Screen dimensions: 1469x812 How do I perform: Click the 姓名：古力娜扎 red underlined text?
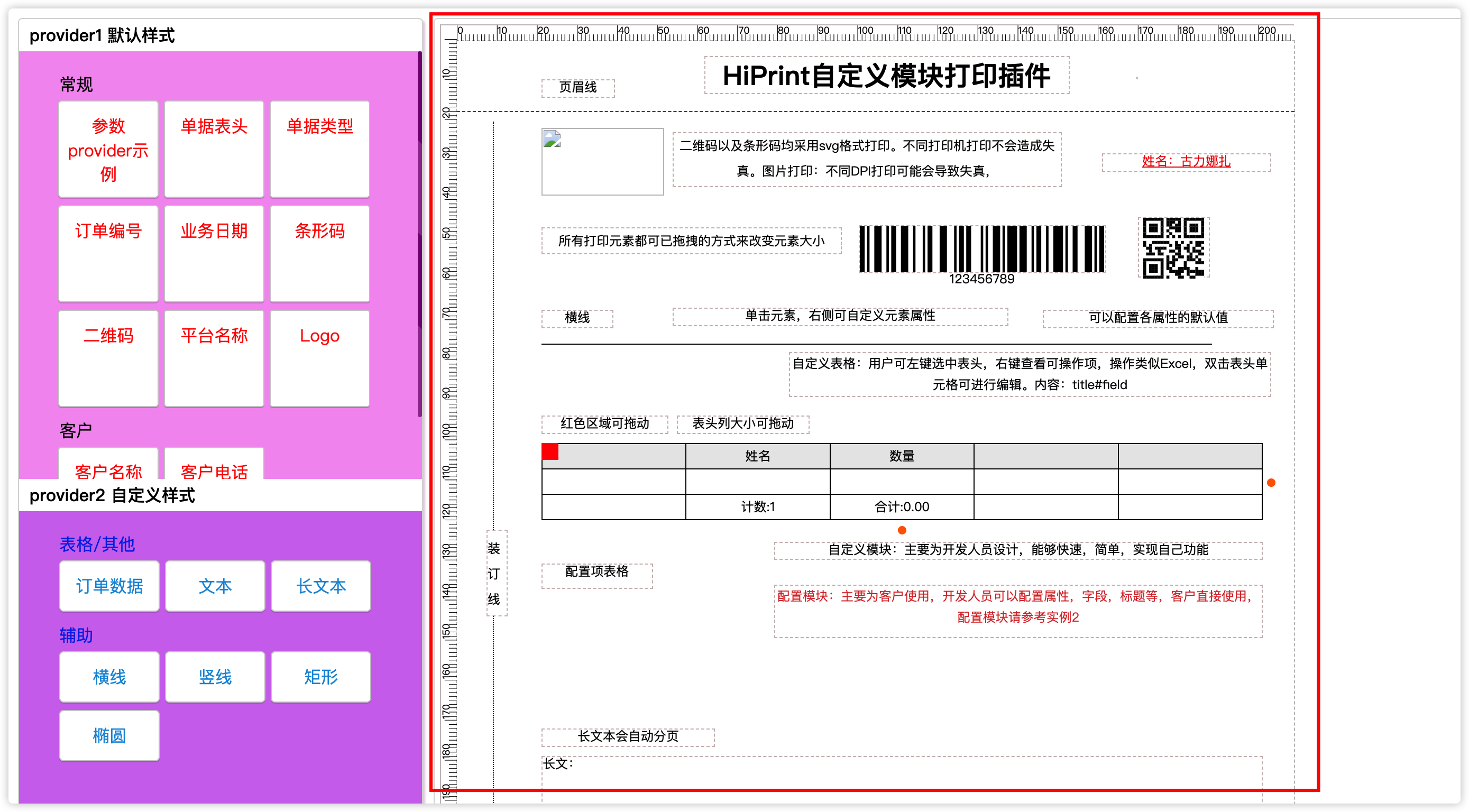pyautogui.click(x=1186, y=161)
